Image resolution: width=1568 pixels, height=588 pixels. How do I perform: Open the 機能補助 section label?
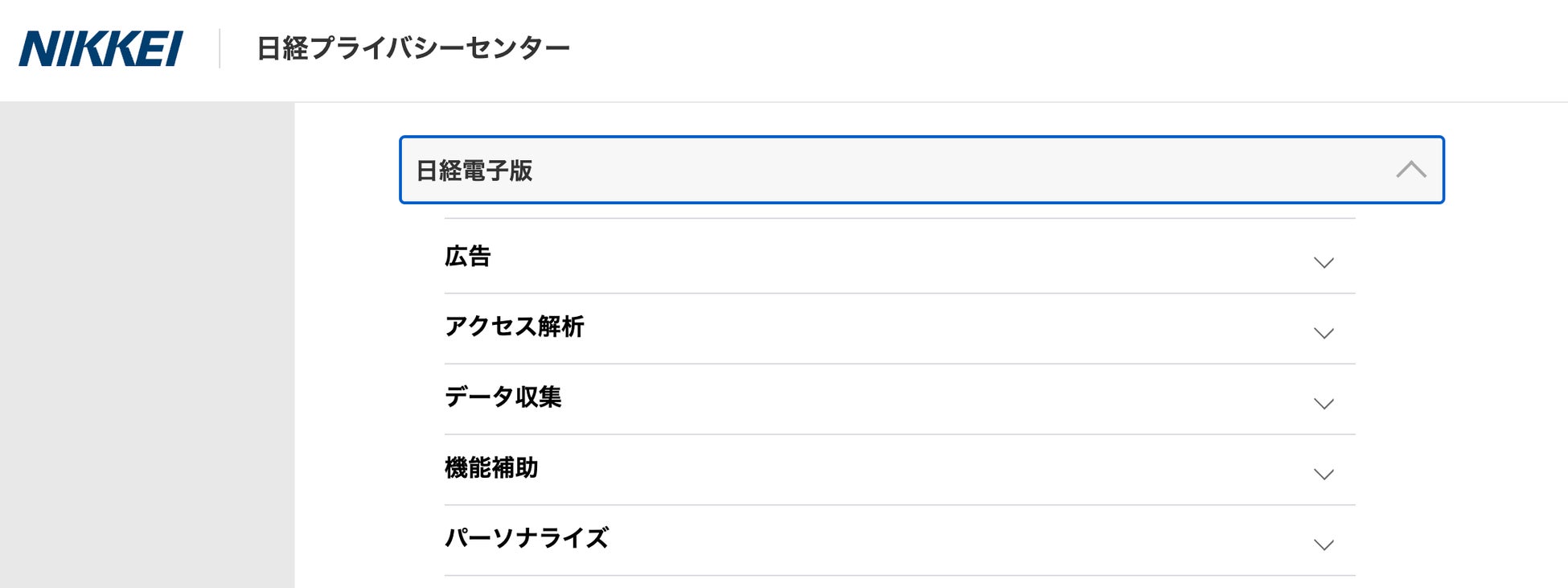491,468
